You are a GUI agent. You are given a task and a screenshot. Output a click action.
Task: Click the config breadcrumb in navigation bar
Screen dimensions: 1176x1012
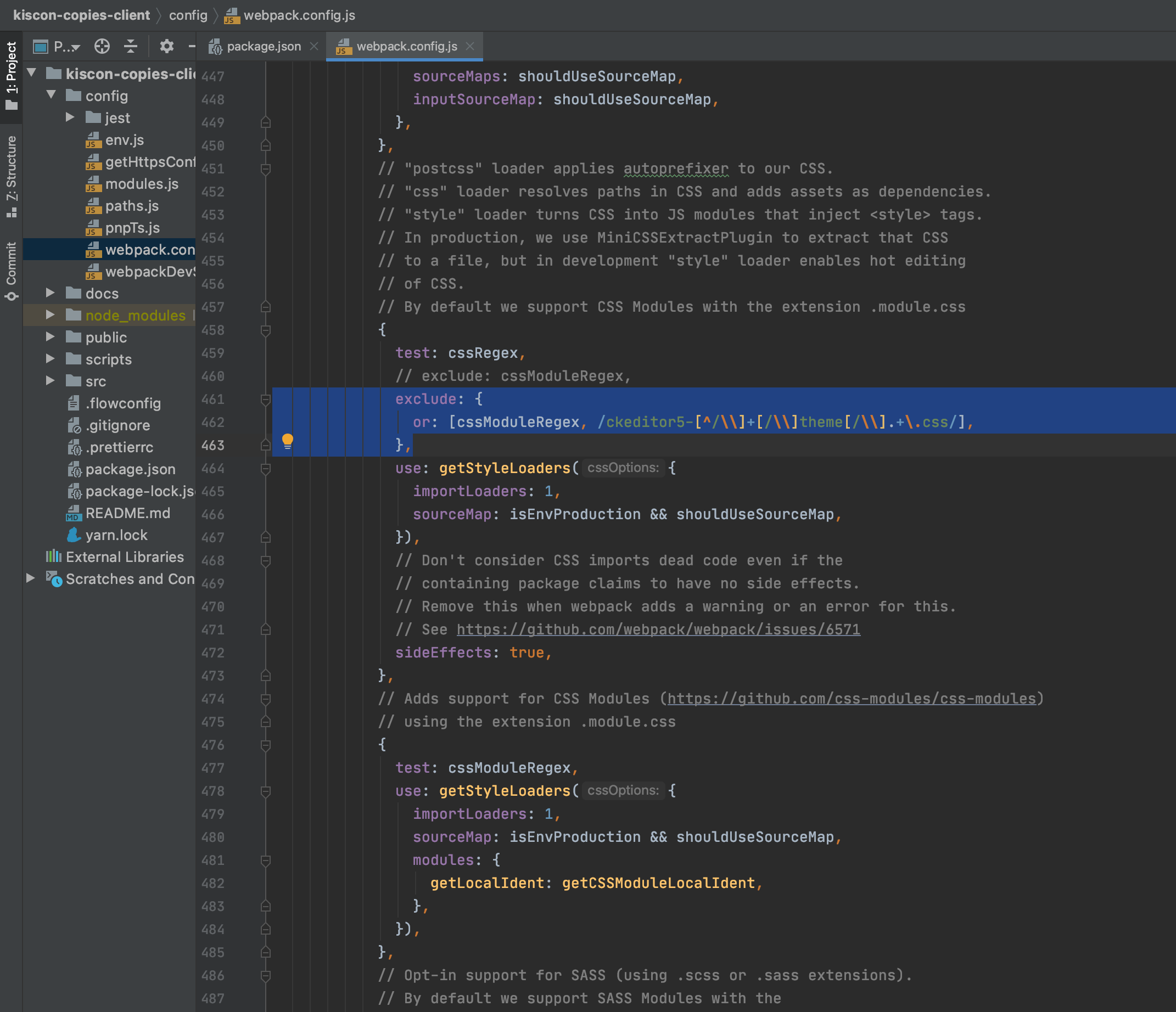(188, 15)
